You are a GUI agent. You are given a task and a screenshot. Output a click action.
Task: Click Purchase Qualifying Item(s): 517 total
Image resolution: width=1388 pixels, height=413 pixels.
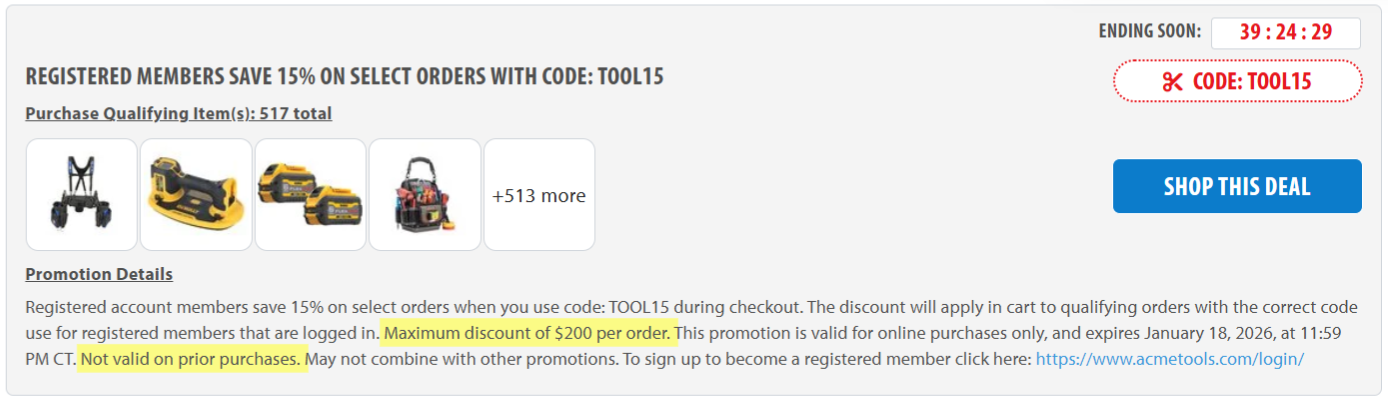[178, 114]
